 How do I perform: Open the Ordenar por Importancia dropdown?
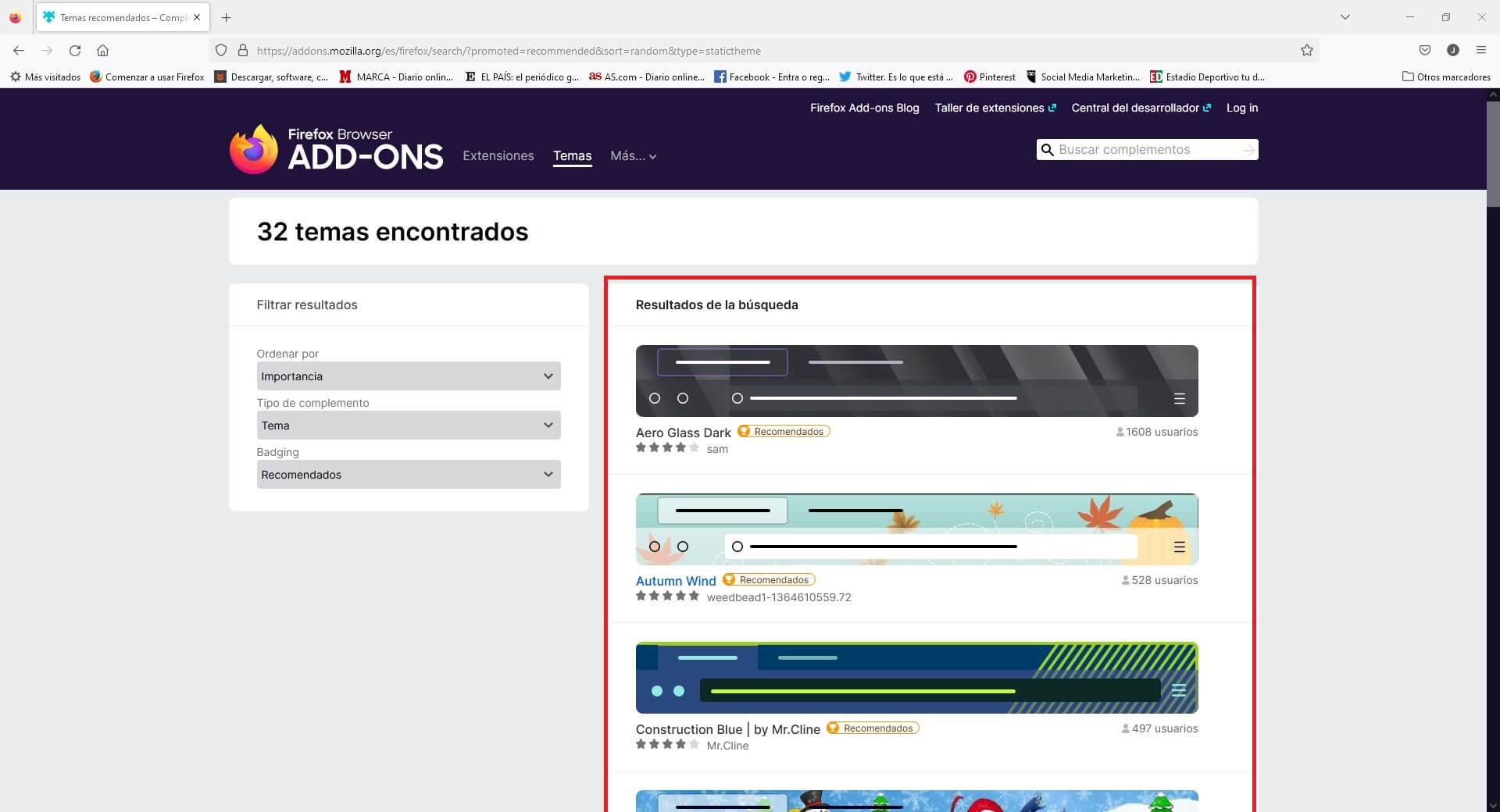click(x=409, y=376)
